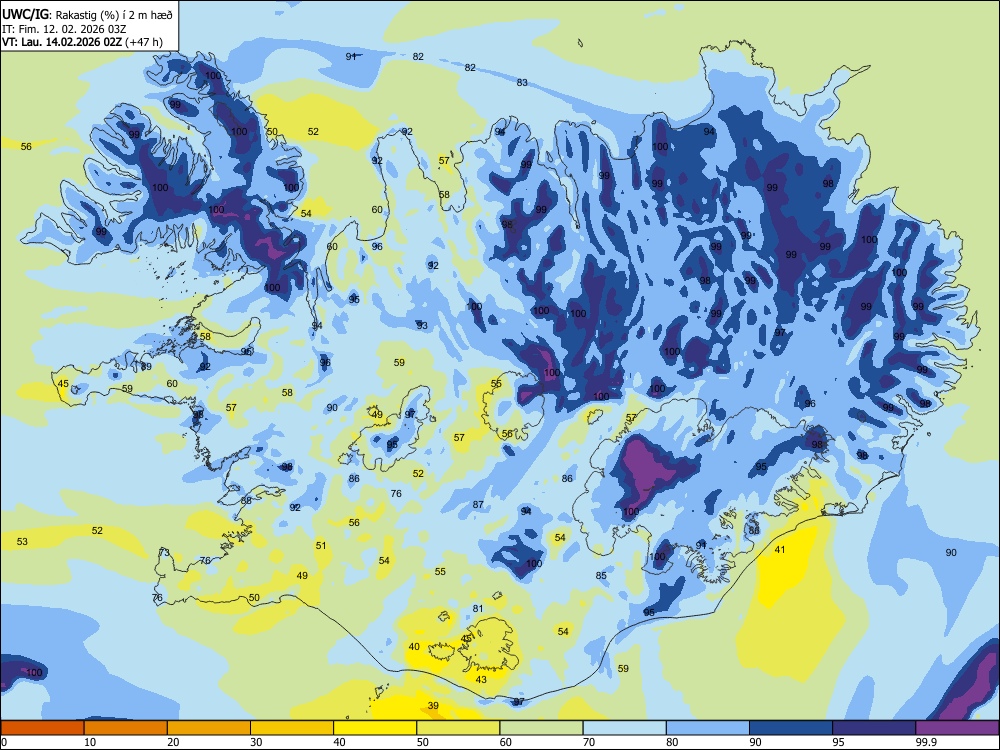Click the legend label '30'
The width and height of the screenshot is (1000, 750).
coord(256,742)
